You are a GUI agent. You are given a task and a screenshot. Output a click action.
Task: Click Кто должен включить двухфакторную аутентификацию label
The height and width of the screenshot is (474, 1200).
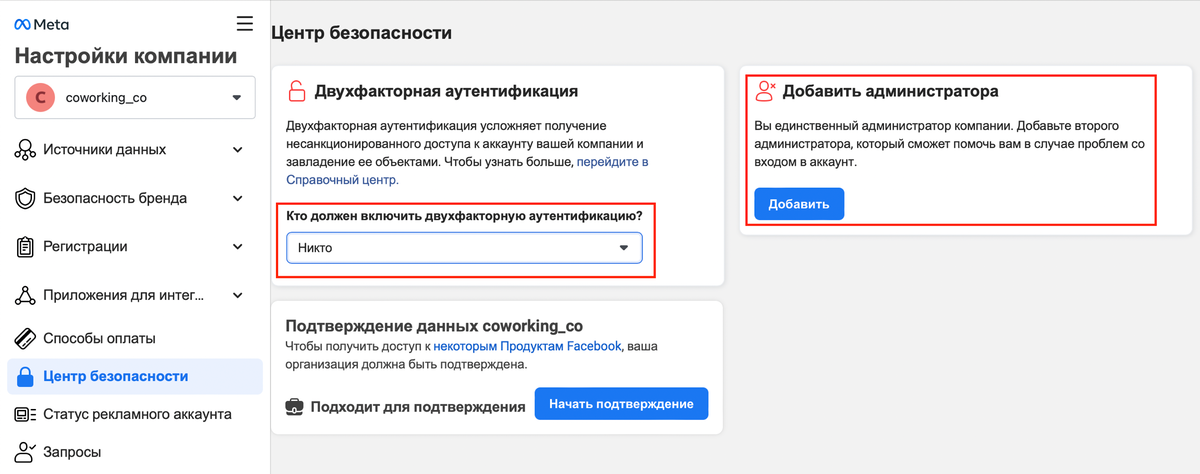[464, 215]
